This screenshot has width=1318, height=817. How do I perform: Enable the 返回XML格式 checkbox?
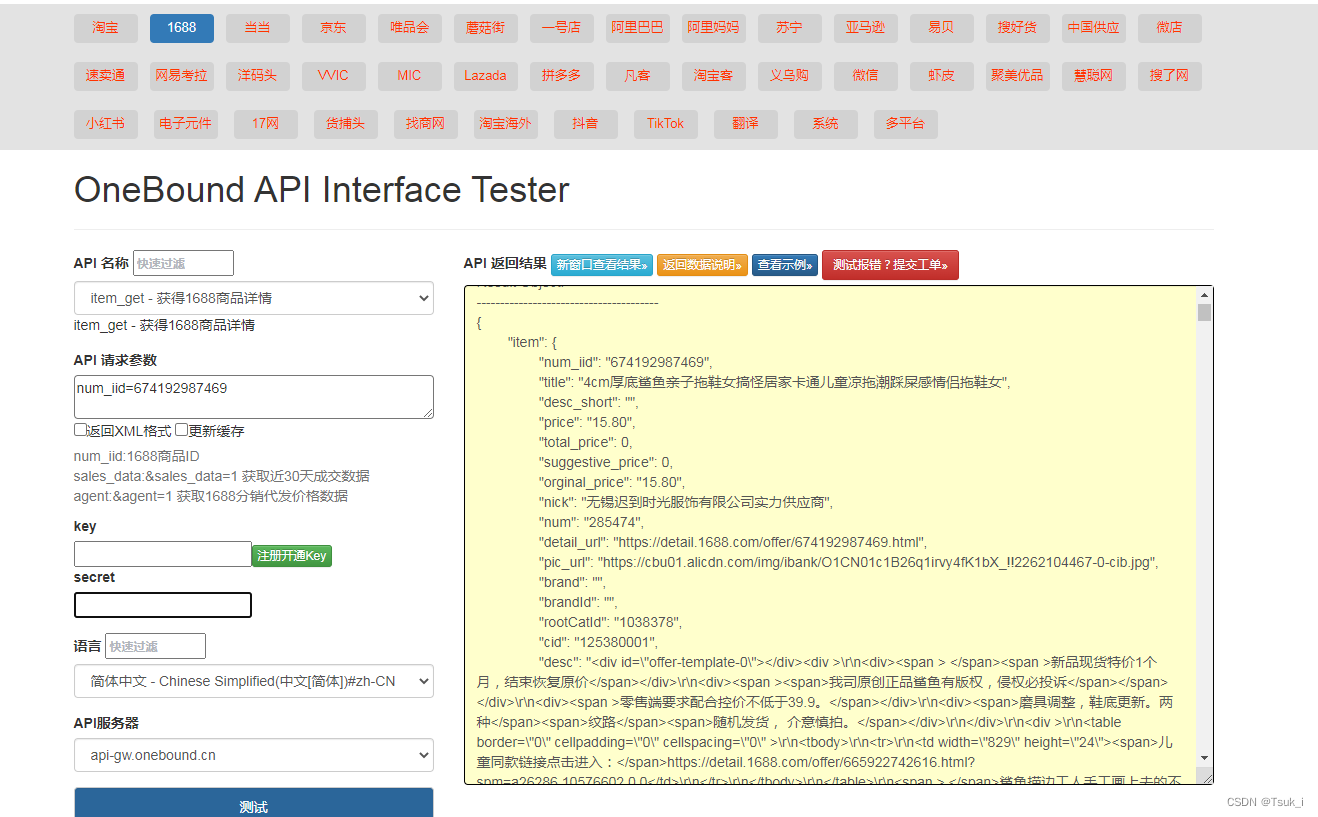pos(80,430)
